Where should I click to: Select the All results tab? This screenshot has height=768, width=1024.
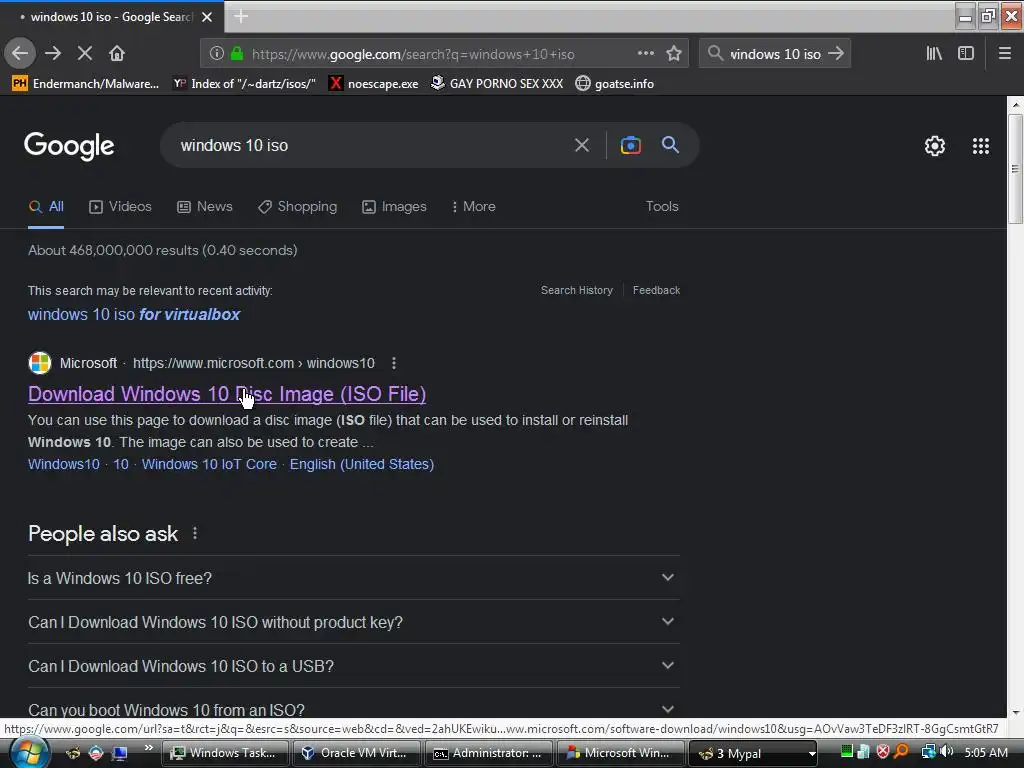click(46, 206)
